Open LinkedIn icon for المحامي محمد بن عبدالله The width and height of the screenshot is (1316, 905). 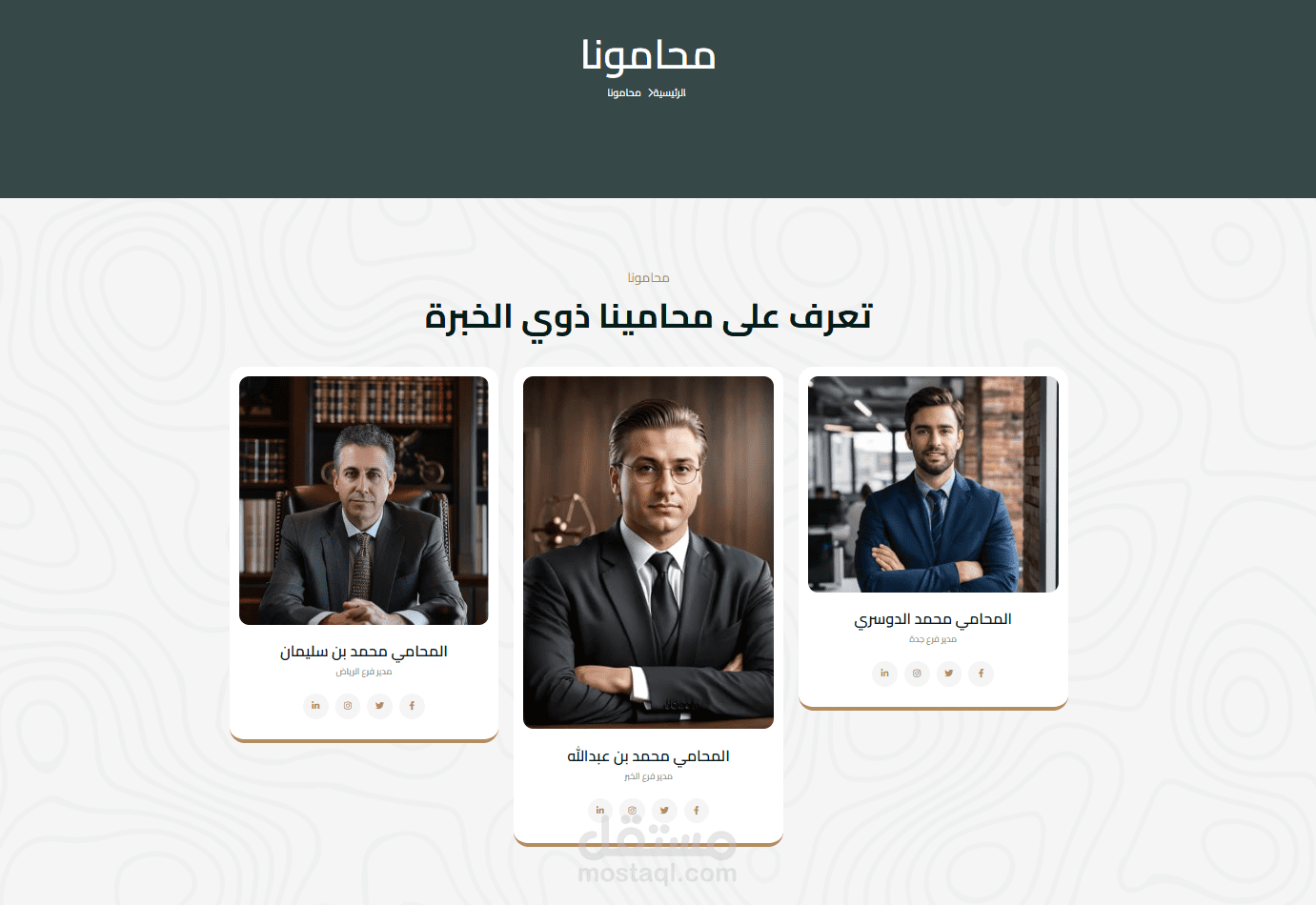click(600, 811)
